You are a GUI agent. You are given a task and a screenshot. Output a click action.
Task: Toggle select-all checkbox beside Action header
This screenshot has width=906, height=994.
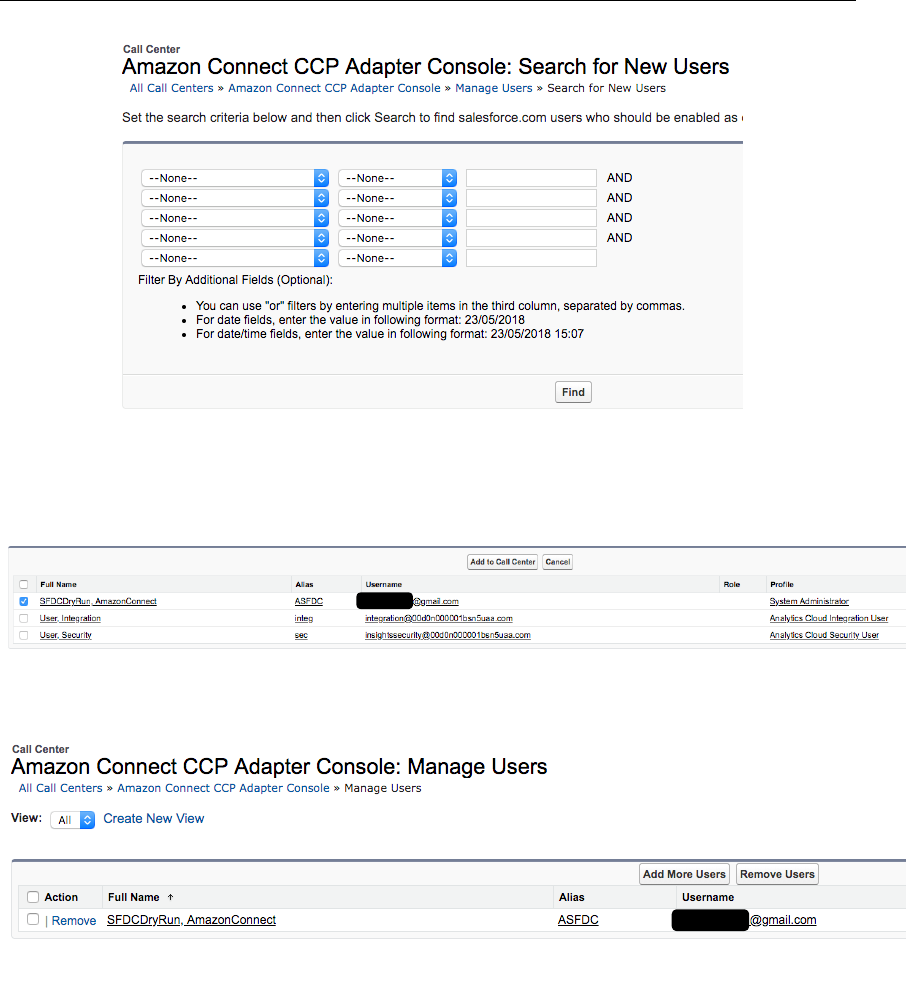tap(33, 897)
